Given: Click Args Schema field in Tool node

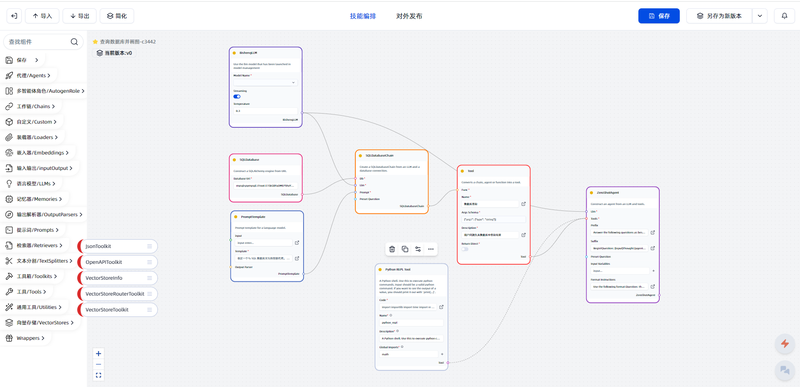Looking at the screenshot, I should [493, 219].
